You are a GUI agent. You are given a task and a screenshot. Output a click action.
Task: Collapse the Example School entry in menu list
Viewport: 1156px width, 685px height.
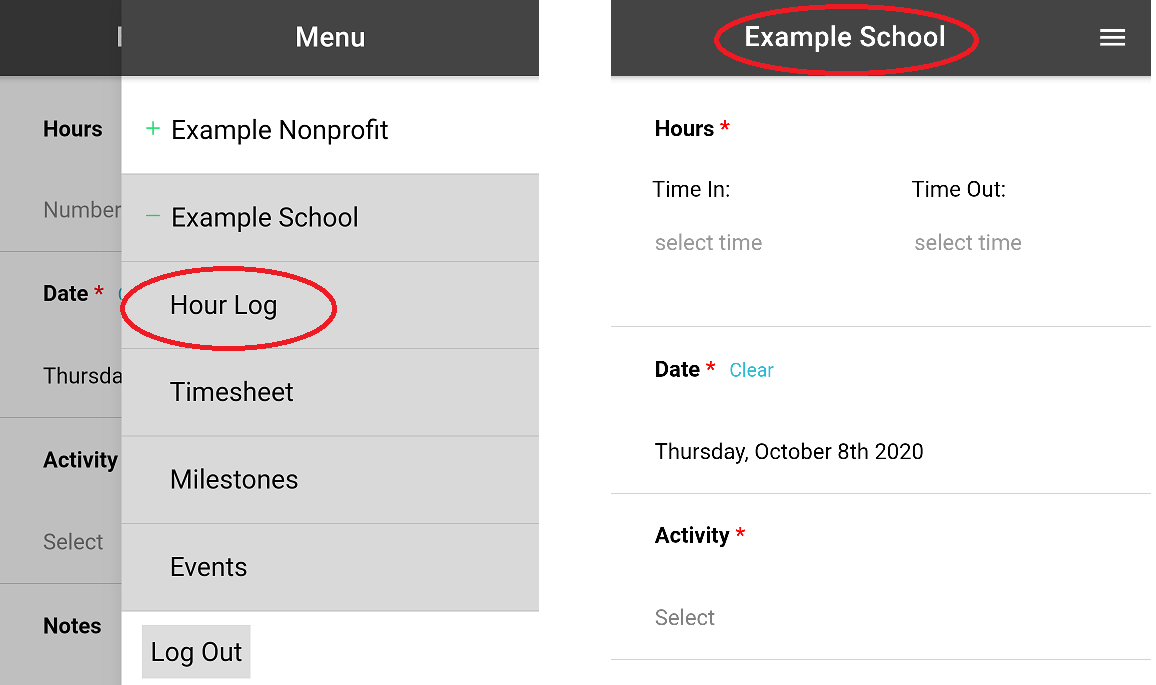point(264,218)
